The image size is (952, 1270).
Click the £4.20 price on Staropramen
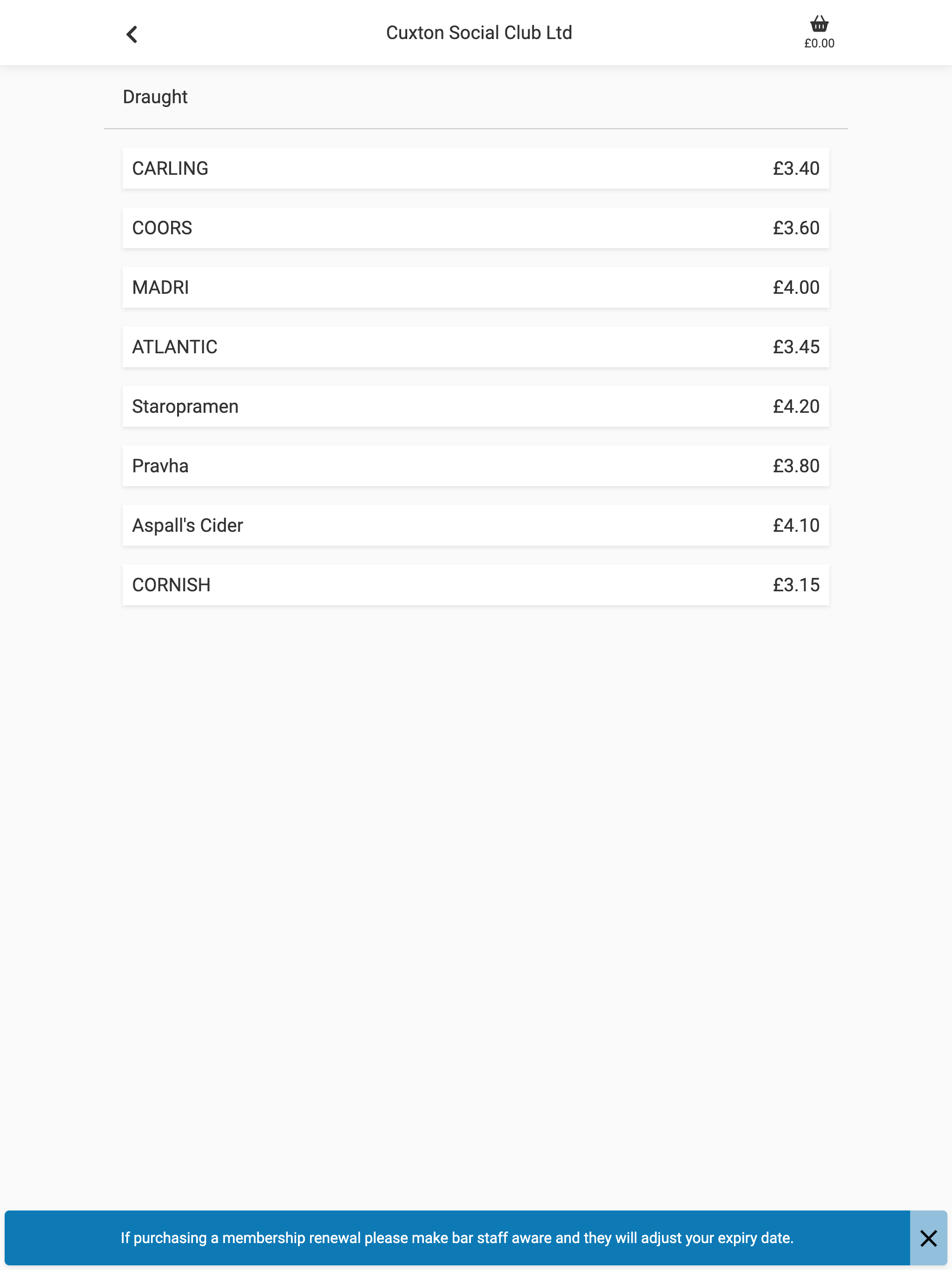coord(796,406)
